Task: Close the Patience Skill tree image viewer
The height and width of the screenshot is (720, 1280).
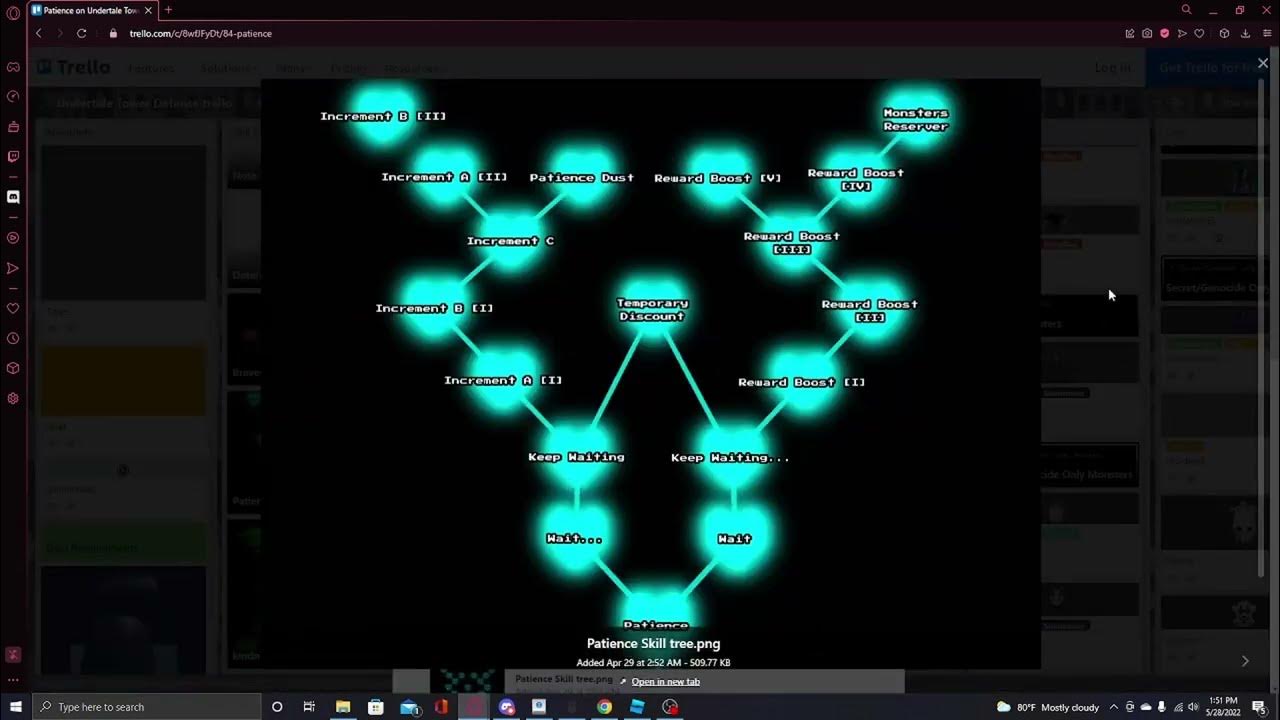Action: [1262, 63]
